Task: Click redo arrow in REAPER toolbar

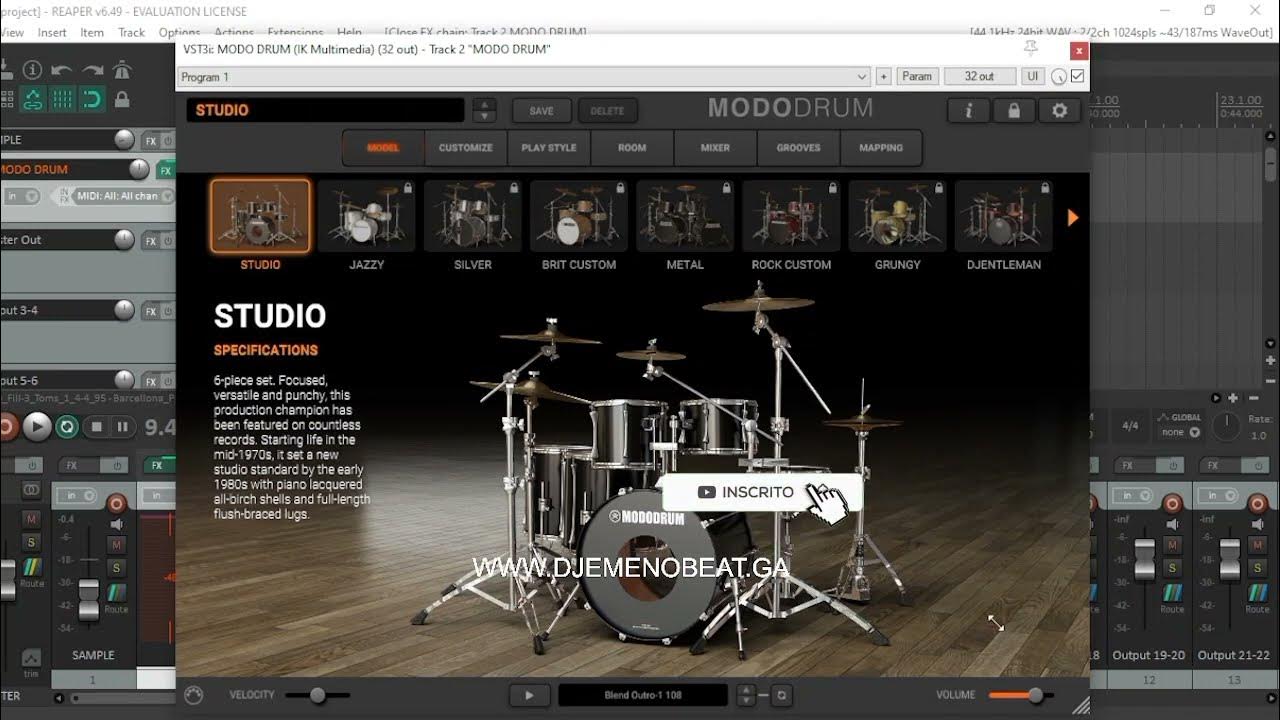Action: pyautogui.click(x=92, y=70)
